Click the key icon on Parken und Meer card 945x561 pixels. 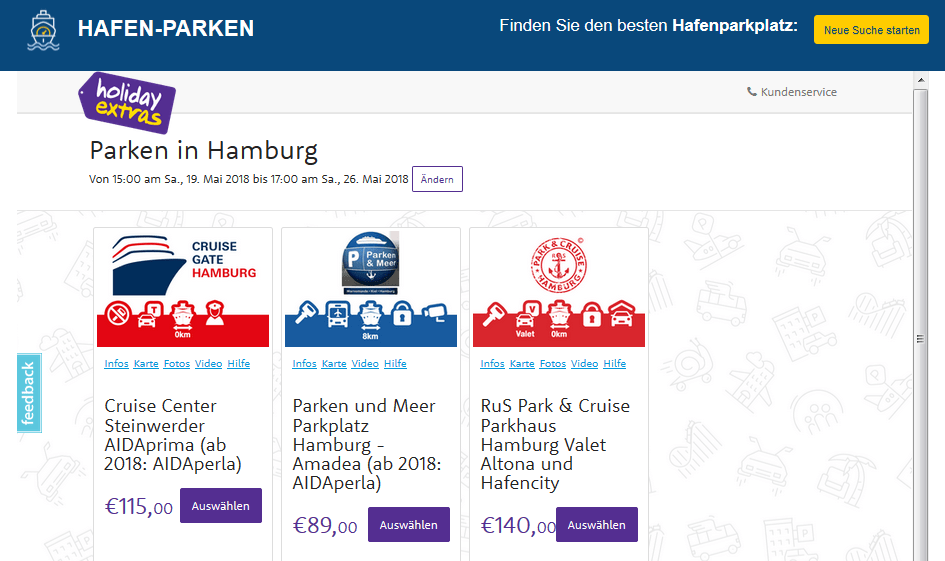coord(306,313)
